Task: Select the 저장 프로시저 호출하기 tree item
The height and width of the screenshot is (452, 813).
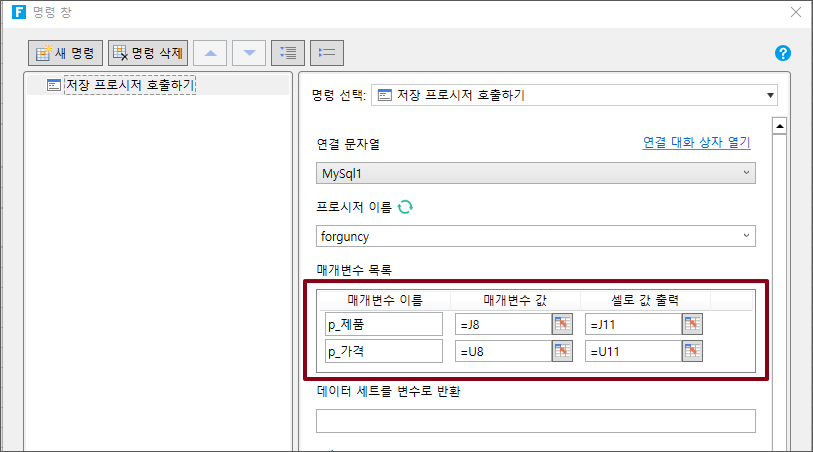Action: tap(129, 86)
